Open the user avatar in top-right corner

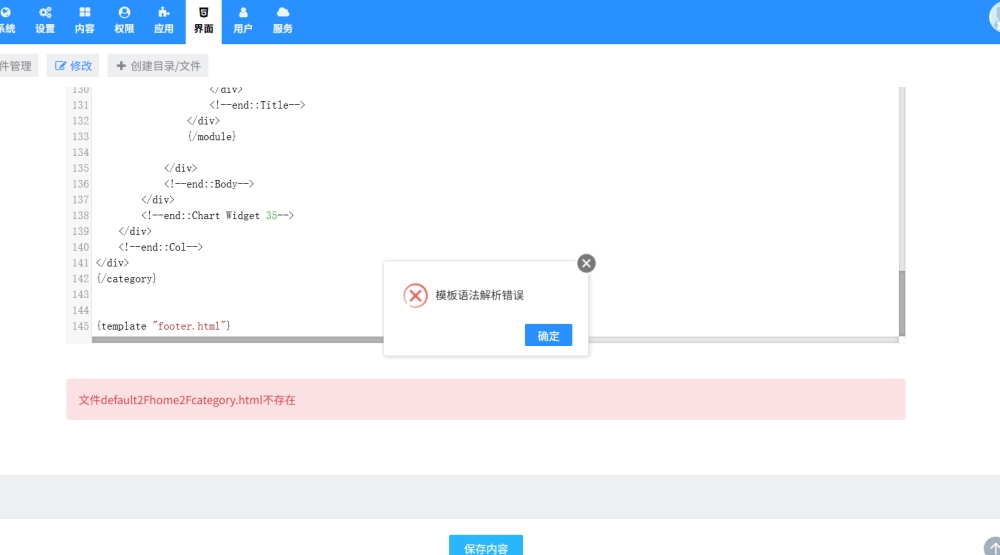pyautogui.click(x=992, y=18)
